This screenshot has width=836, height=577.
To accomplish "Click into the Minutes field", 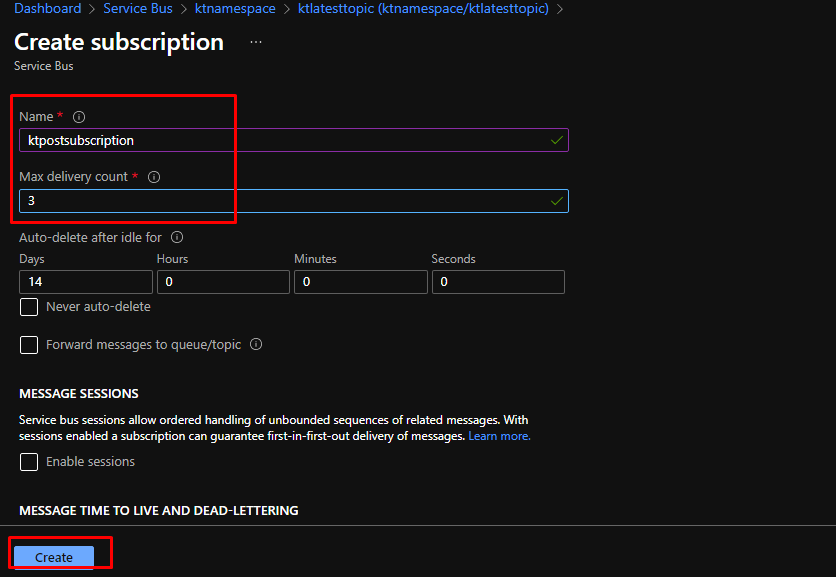I will [x=360, y=282].
